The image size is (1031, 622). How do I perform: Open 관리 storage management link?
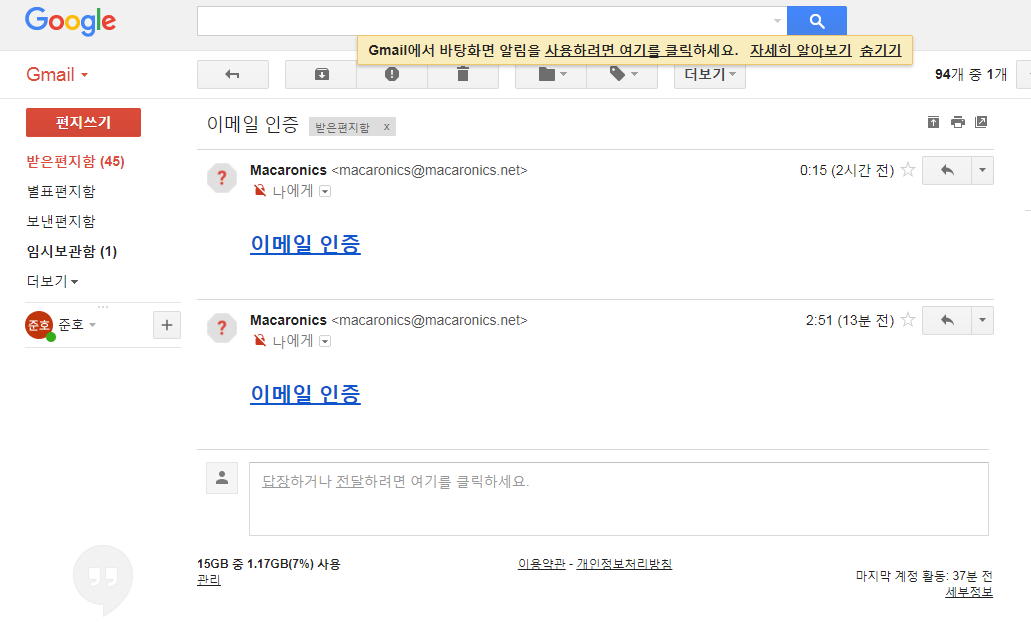[x=208, y=580]
